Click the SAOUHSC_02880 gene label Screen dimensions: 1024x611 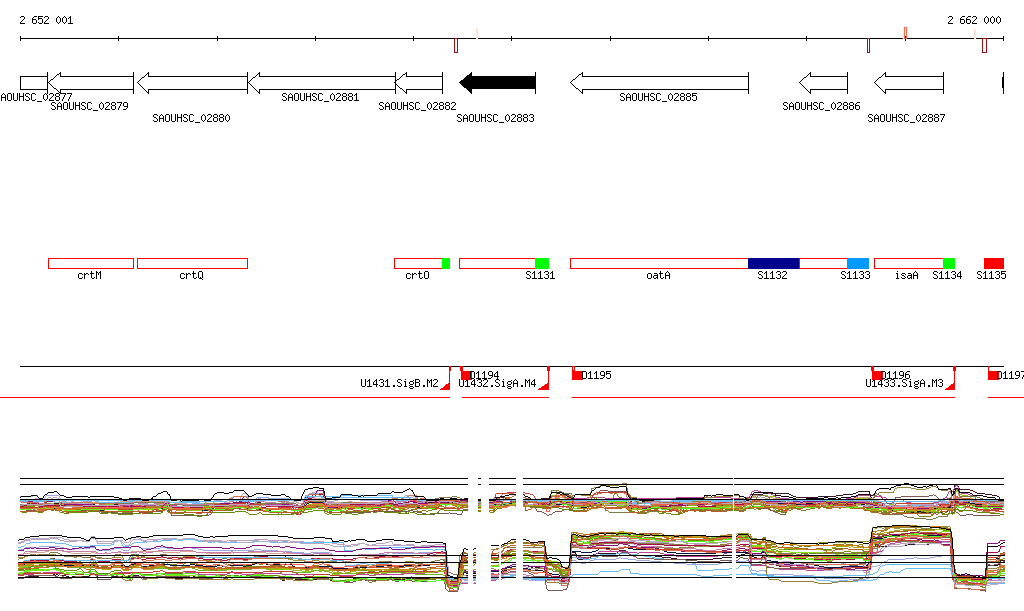click(191, 118)
